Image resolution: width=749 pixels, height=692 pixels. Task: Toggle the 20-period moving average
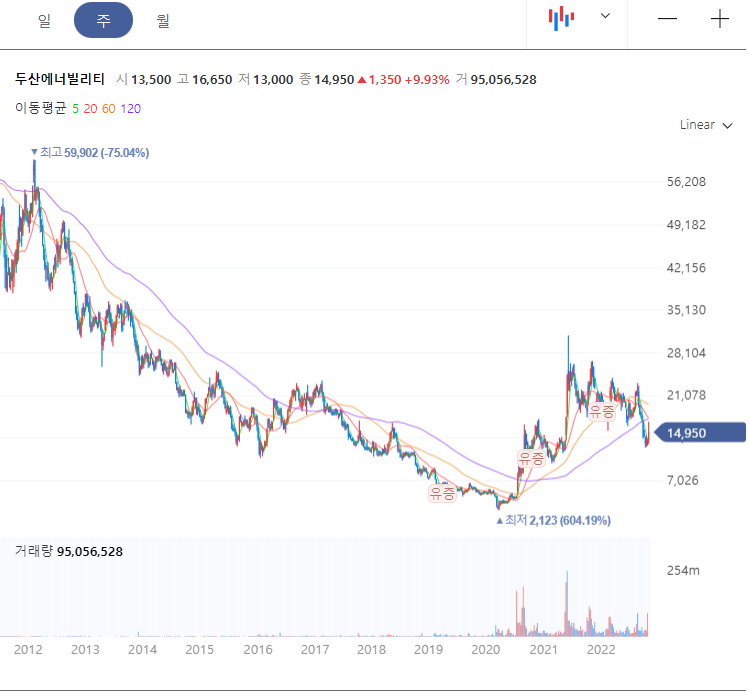pyautogui.click(x=90, y=109)
